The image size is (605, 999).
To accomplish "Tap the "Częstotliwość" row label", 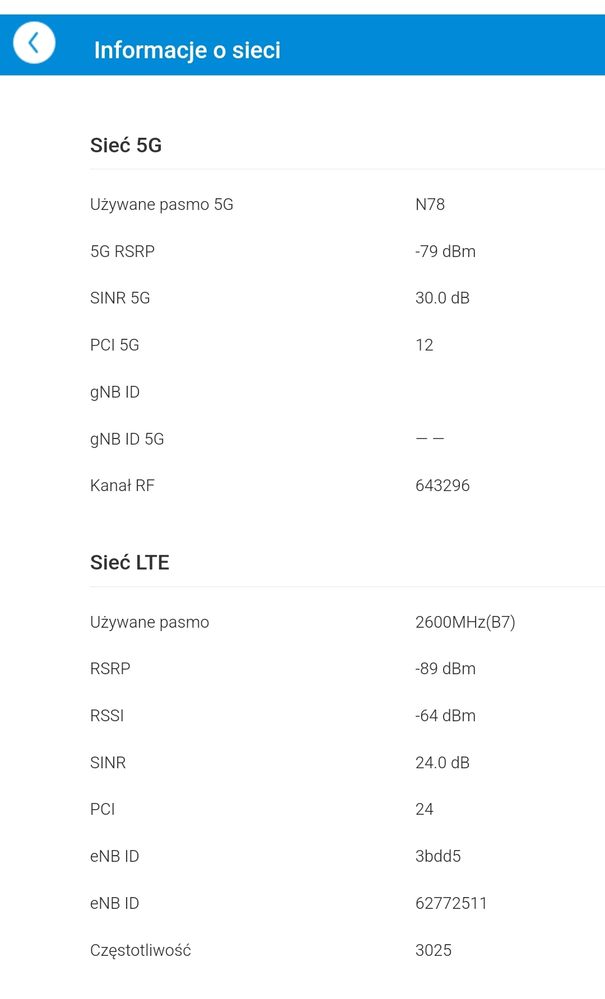I will point(140,950).
